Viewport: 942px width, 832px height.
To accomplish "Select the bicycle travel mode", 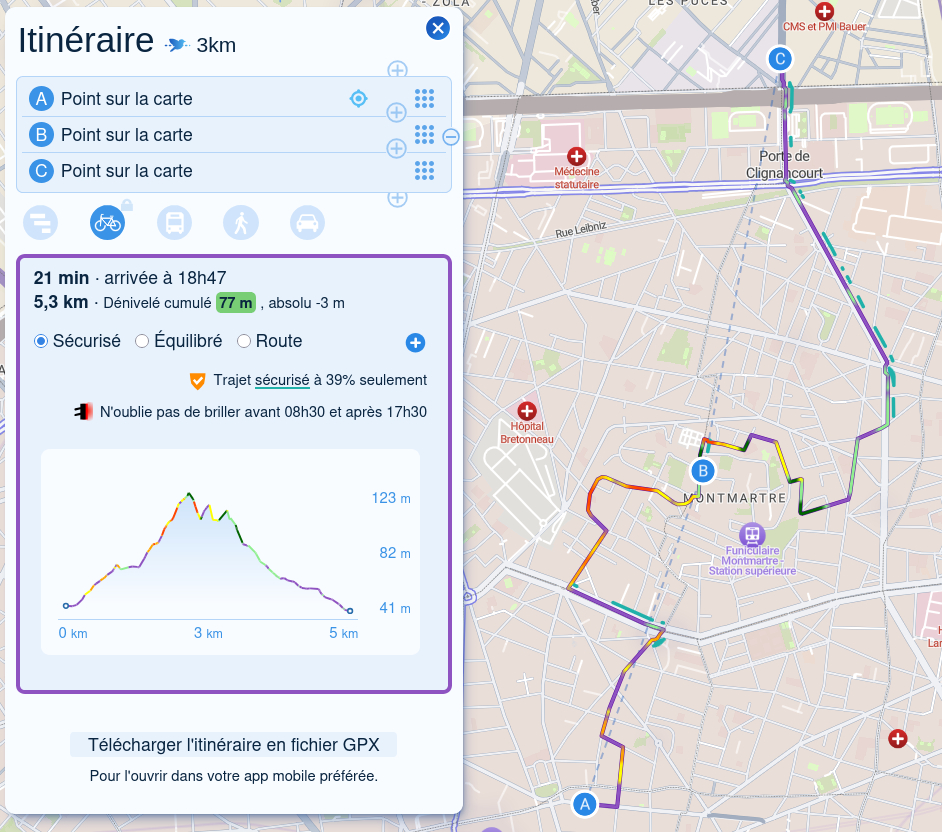I will pos(107,222).
